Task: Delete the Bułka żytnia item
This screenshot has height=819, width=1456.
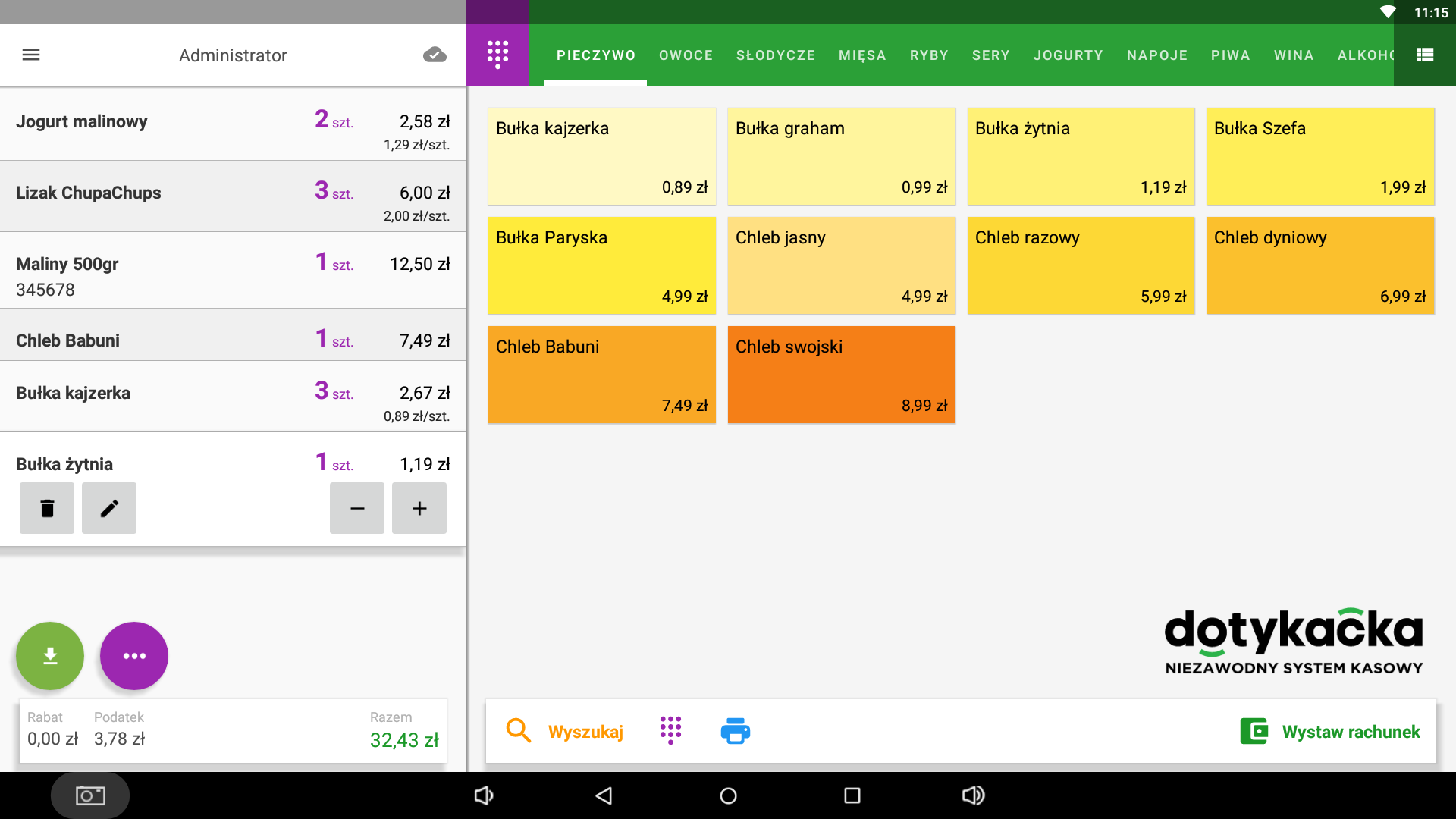Action: tap(47, 508)
